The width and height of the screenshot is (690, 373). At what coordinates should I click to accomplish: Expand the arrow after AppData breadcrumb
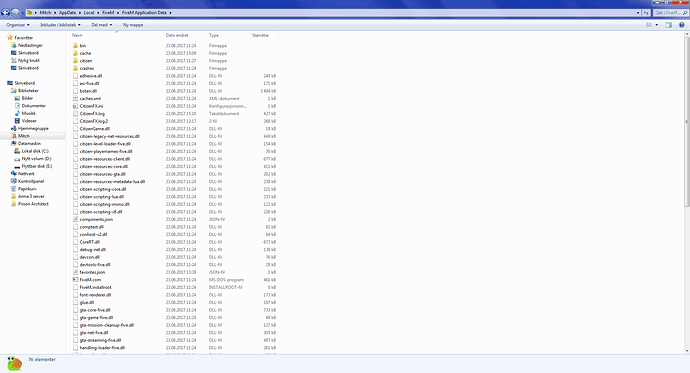pos(80,13)
